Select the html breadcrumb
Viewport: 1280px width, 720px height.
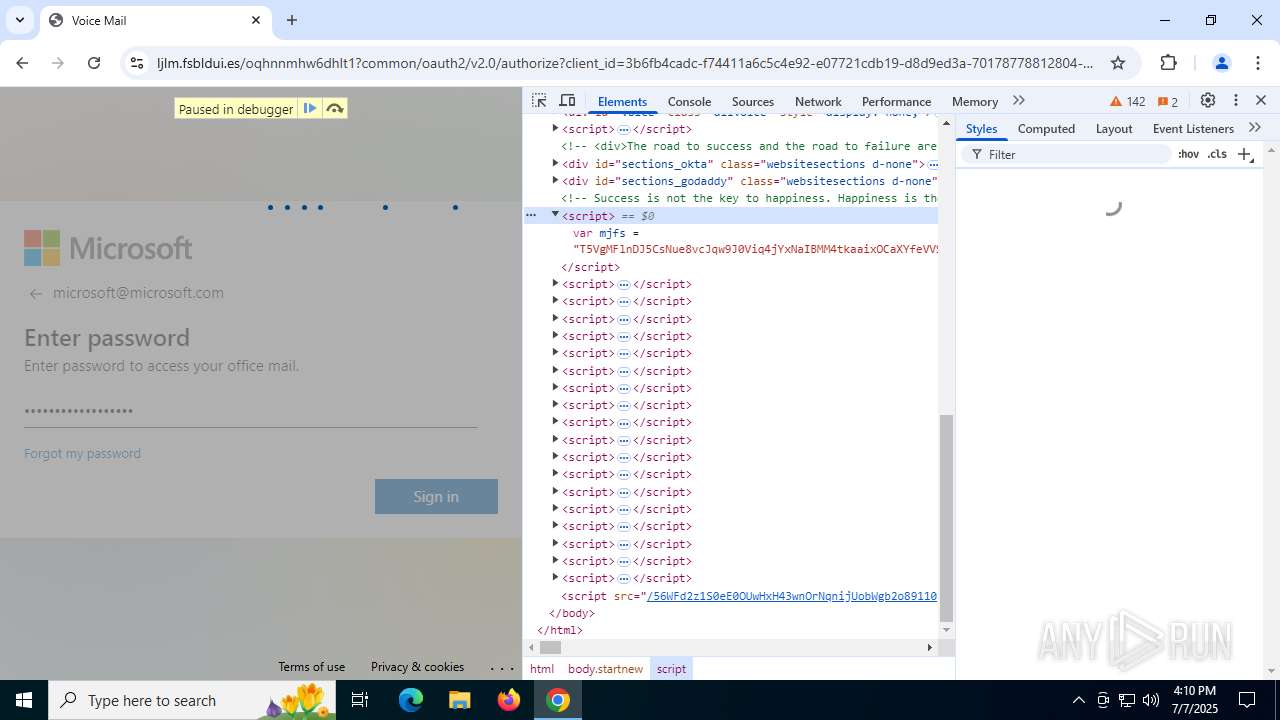click(x=541, y=669)
